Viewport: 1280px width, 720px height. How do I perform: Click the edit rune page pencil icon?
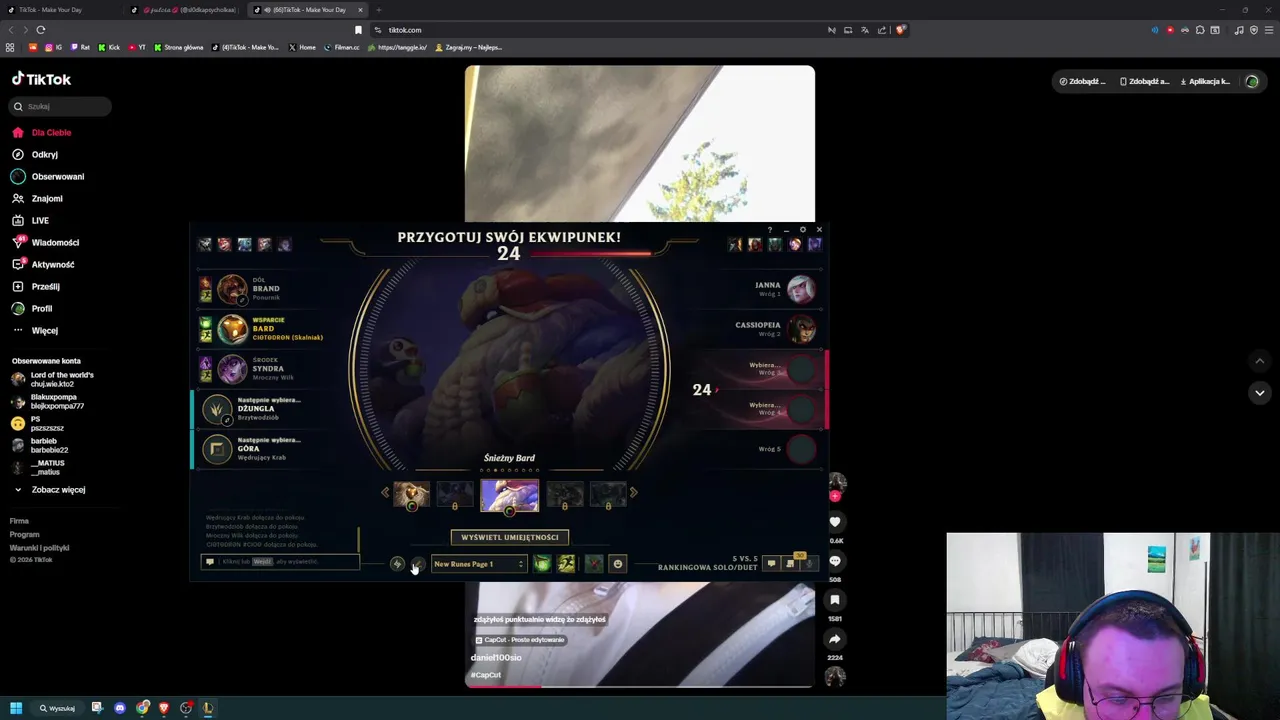pyautogui.click(x=418, y=564)
